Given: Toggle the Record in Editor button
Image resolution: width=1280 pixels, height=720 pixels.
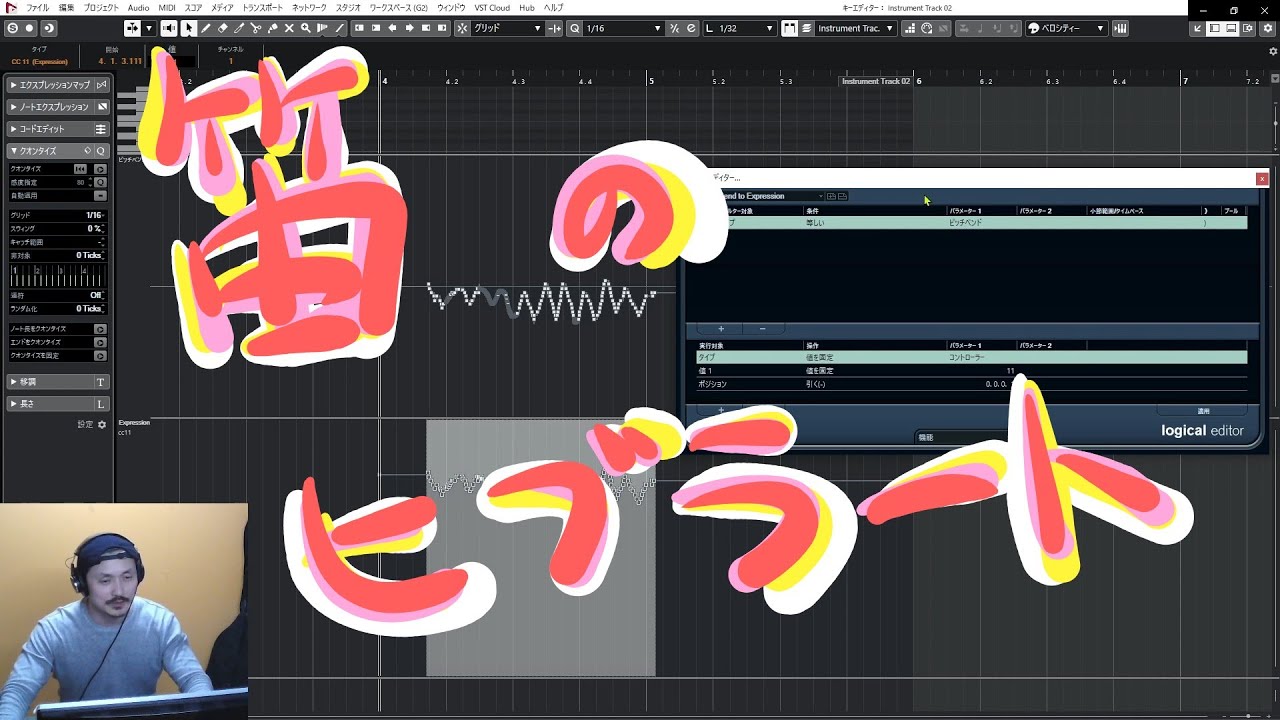Looking at the screenshot, I should click(x=29, y=28).
